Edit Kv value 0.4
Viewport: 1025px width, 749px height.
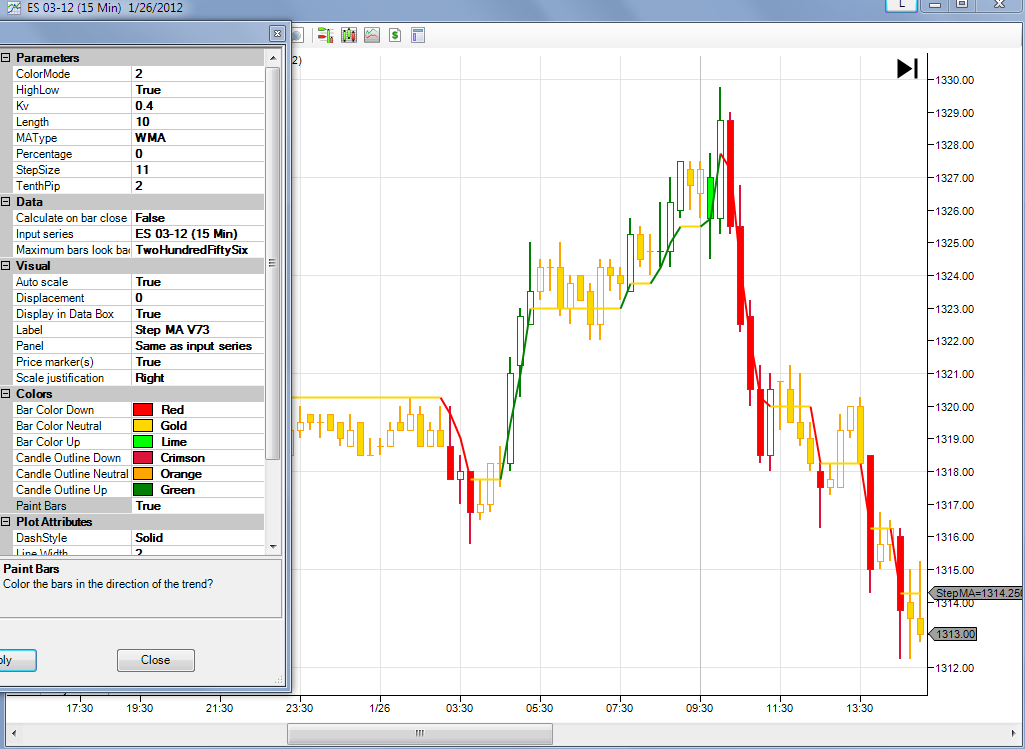pos(198,106)
